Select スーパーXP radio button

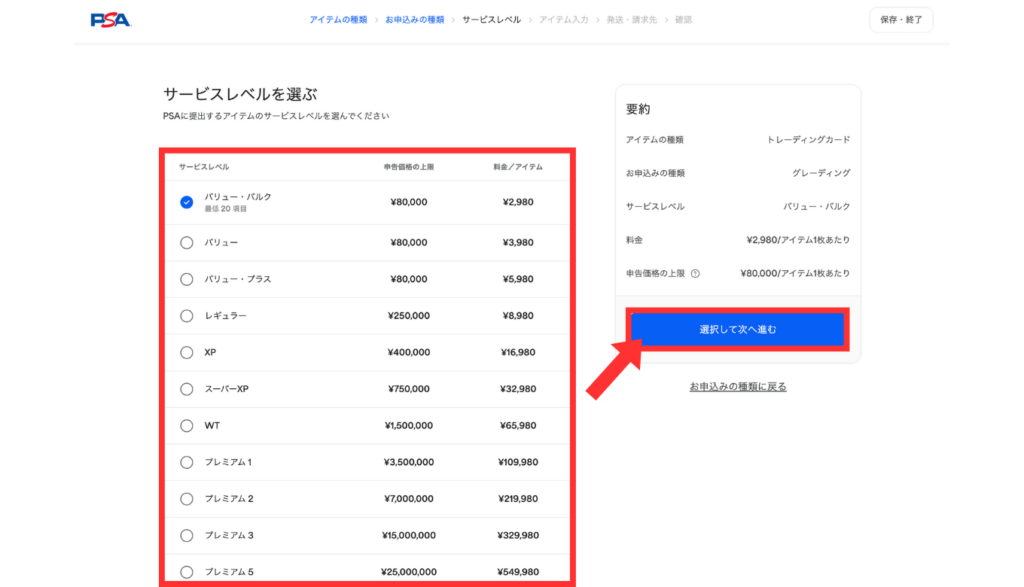tap(187, 389)
